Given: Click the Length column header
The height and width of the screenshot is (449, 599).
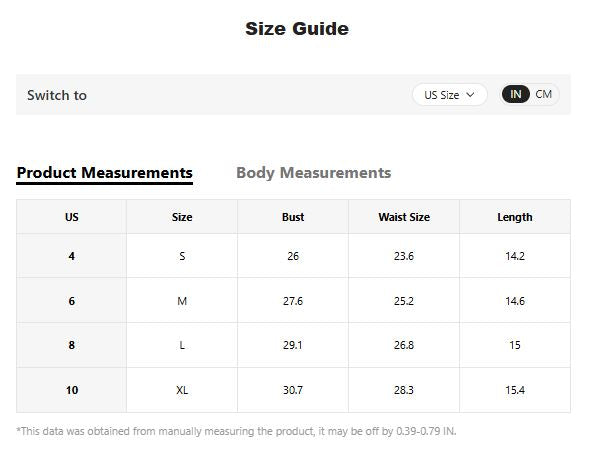Looking at the screenshot, I should (515, 217).
